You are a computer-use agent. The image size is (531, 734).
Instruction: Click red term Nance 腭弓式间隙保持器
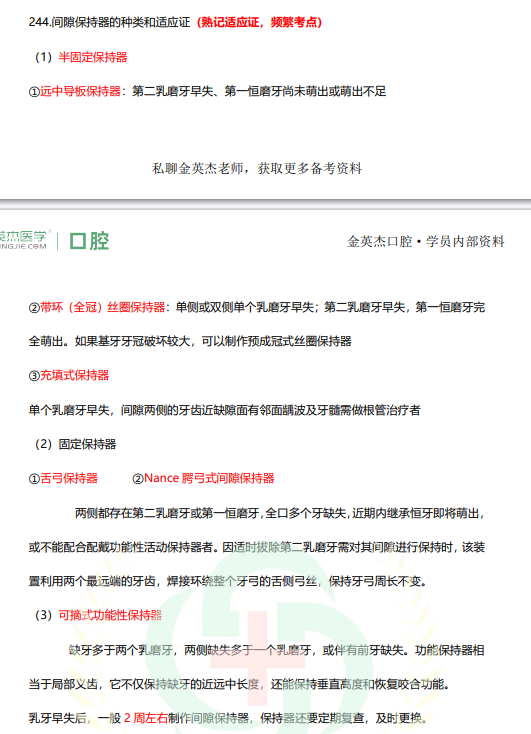coord(209,478)
